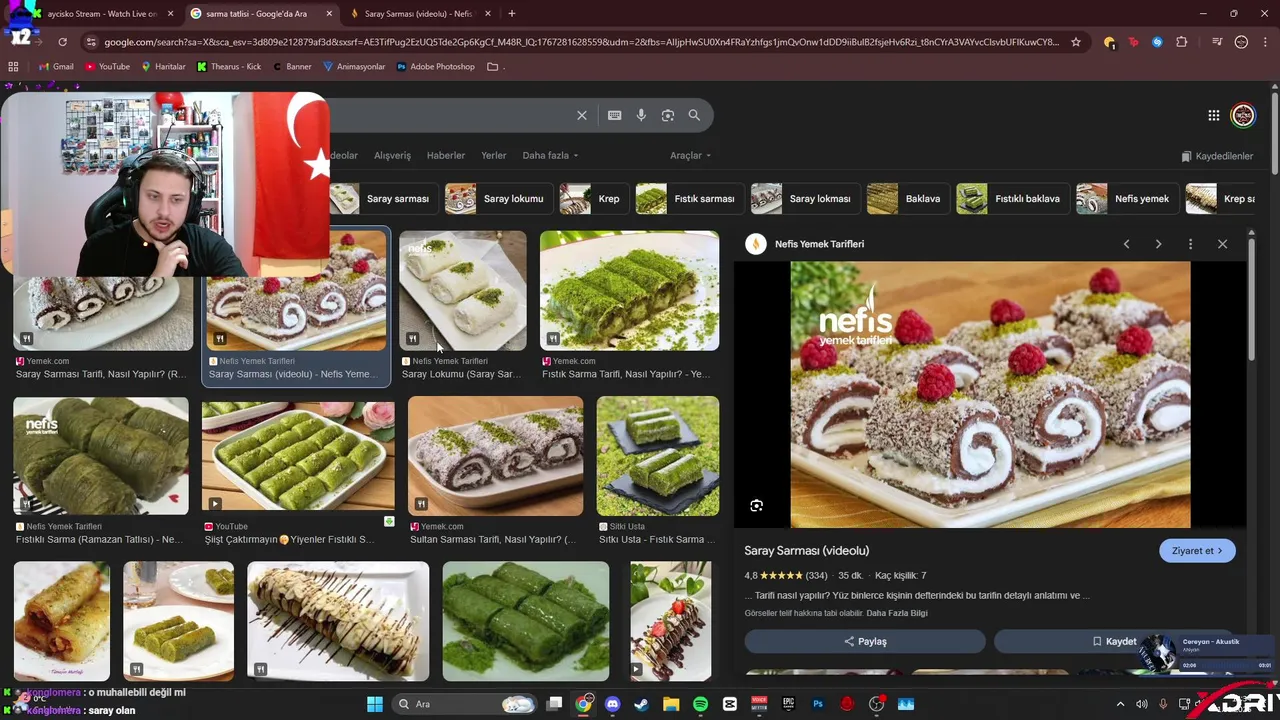Open the Windows Start menu
Image resolution: width=1280 pixels, height=720 pixels.
[375, 704]
